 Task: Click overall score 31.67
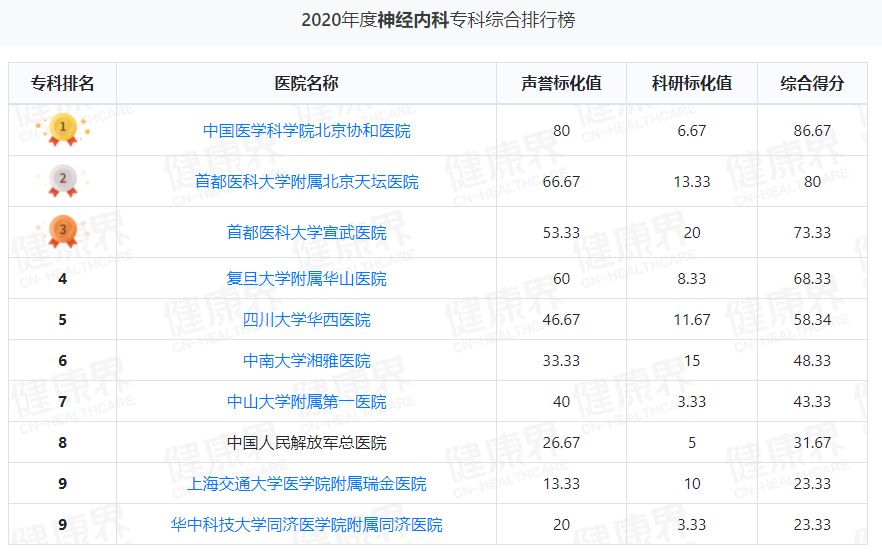(x=812, y=442)
